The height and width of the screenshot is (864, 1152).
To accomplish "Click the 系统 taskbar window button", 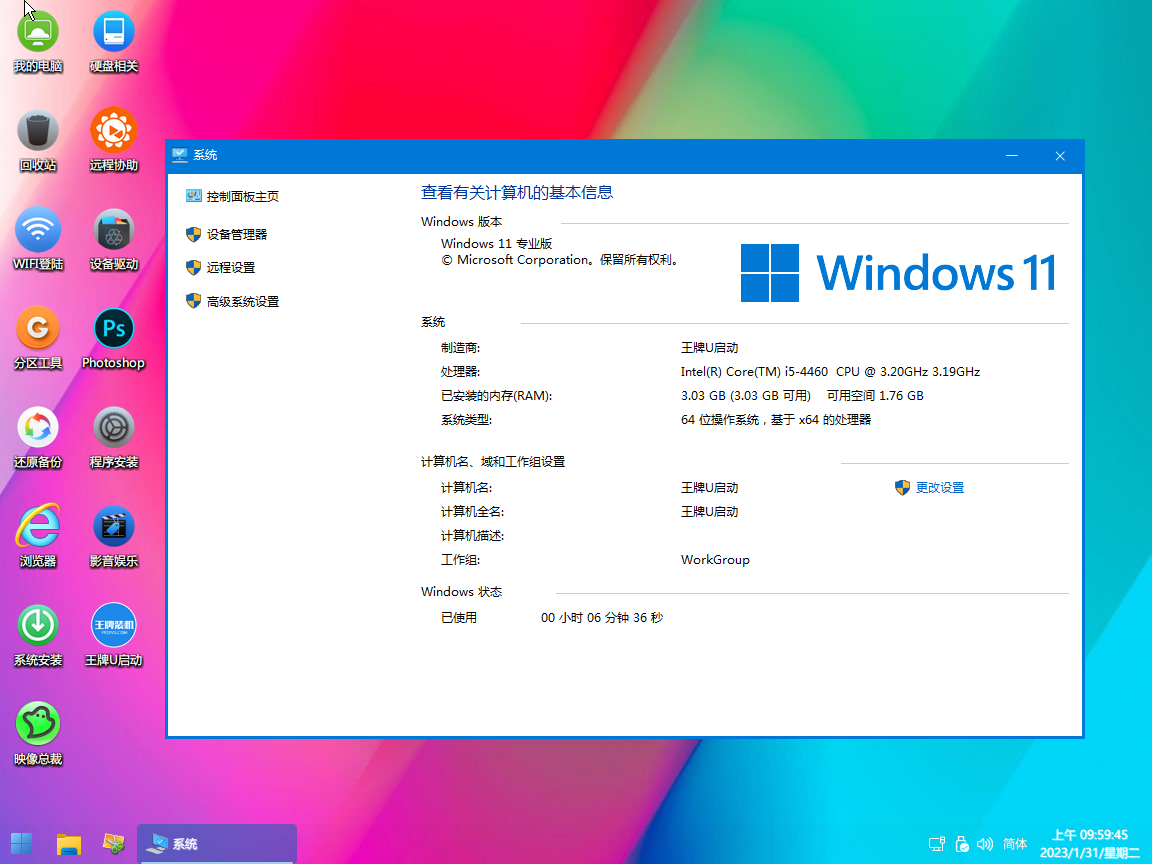I will click(x=217, y=843).
